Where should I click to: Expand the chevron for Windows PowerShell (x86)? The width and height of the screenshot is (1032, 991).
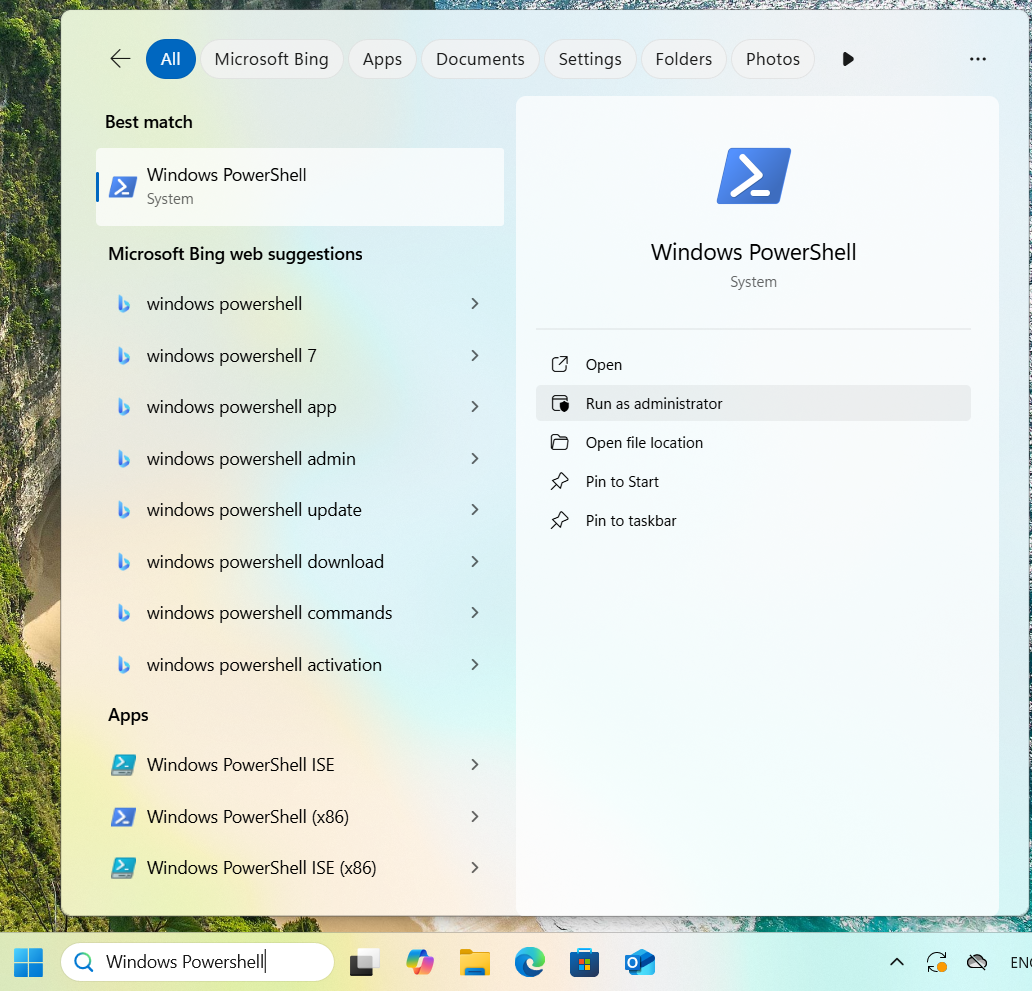[x=475, y=817]
